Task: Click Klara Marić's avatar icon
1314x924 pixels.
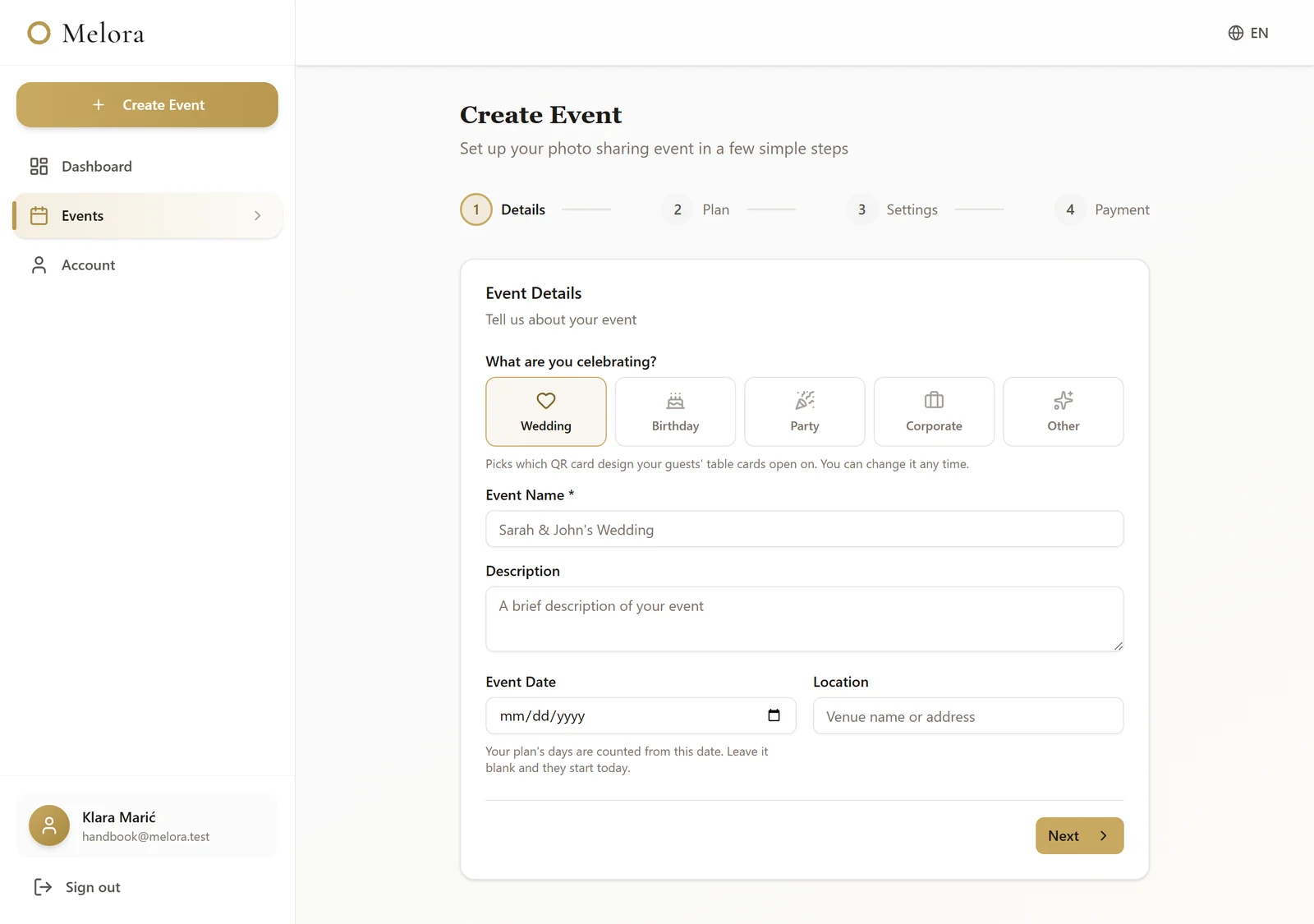Action: coord(49,825)
